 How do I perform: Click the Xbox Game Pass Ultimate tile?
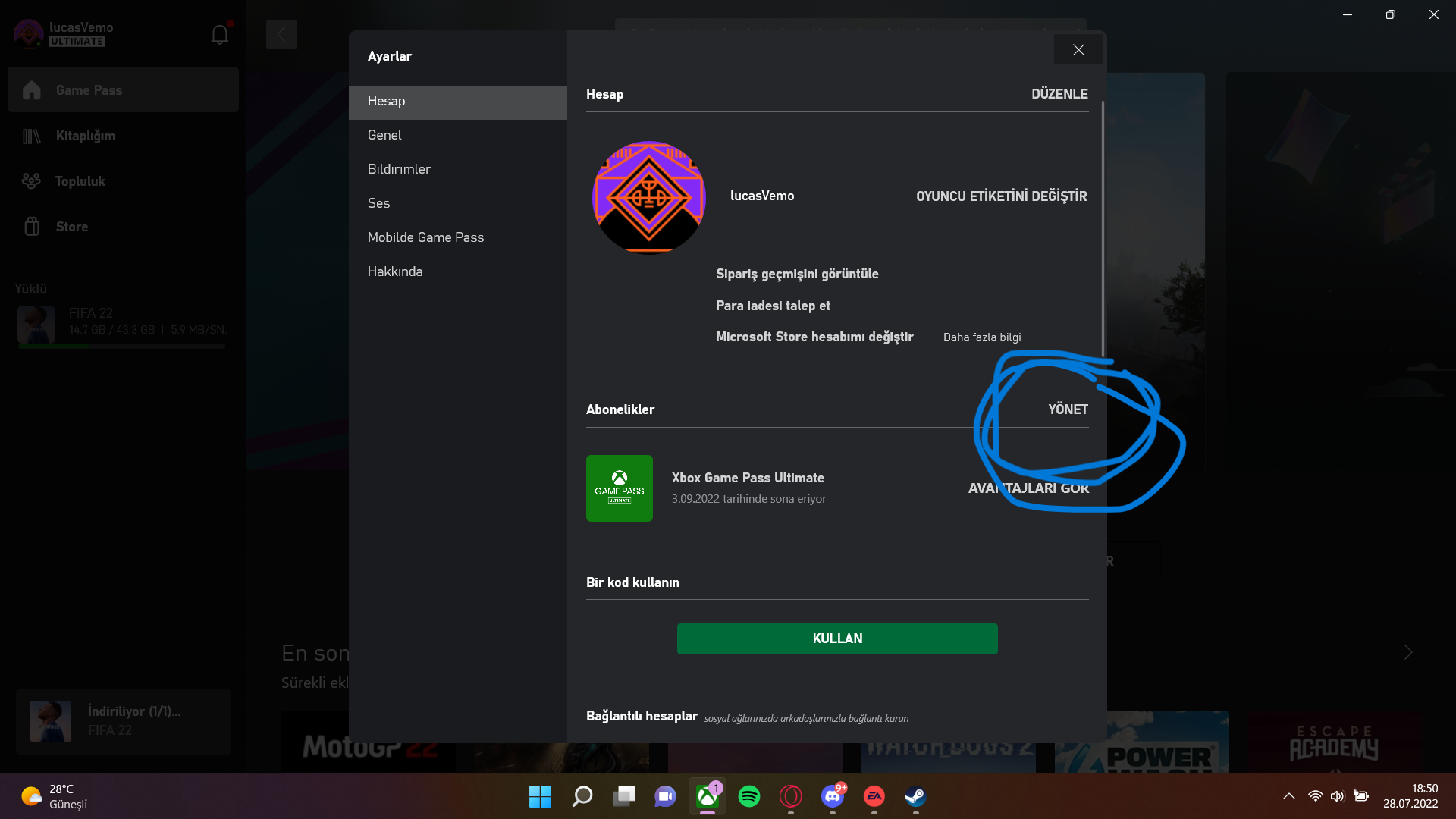point(619,488)
